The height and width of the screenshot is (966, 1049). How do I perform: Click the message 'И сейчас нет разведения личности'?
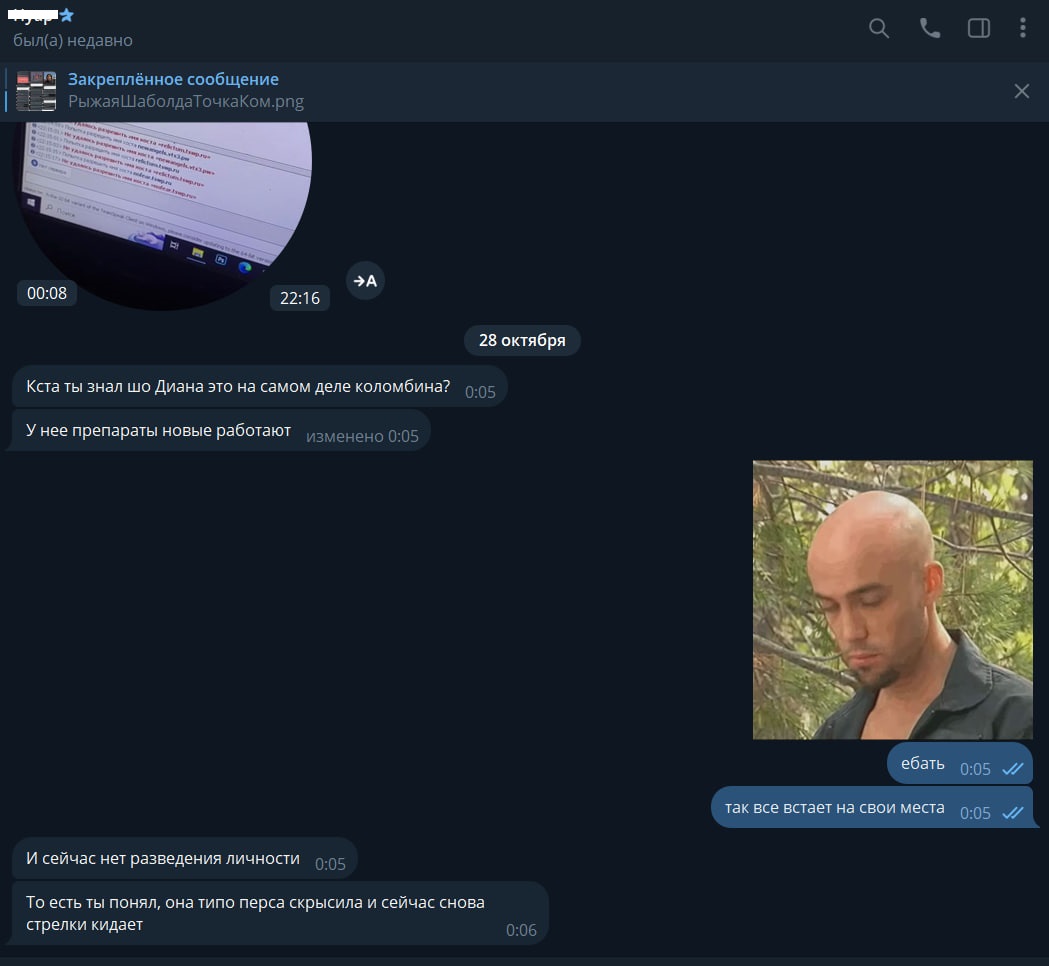click(163, 859)
